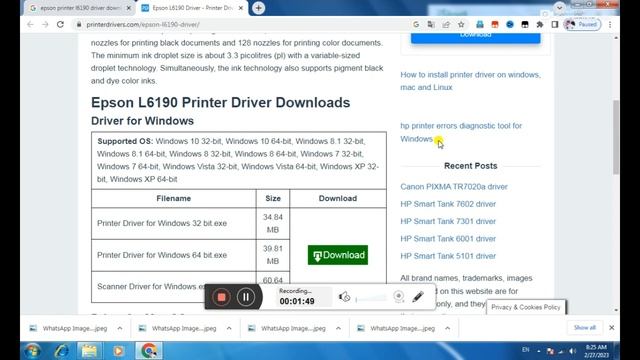Click the system tray volume icon
This screenshot has width=640, height=360.
[573, 351]
